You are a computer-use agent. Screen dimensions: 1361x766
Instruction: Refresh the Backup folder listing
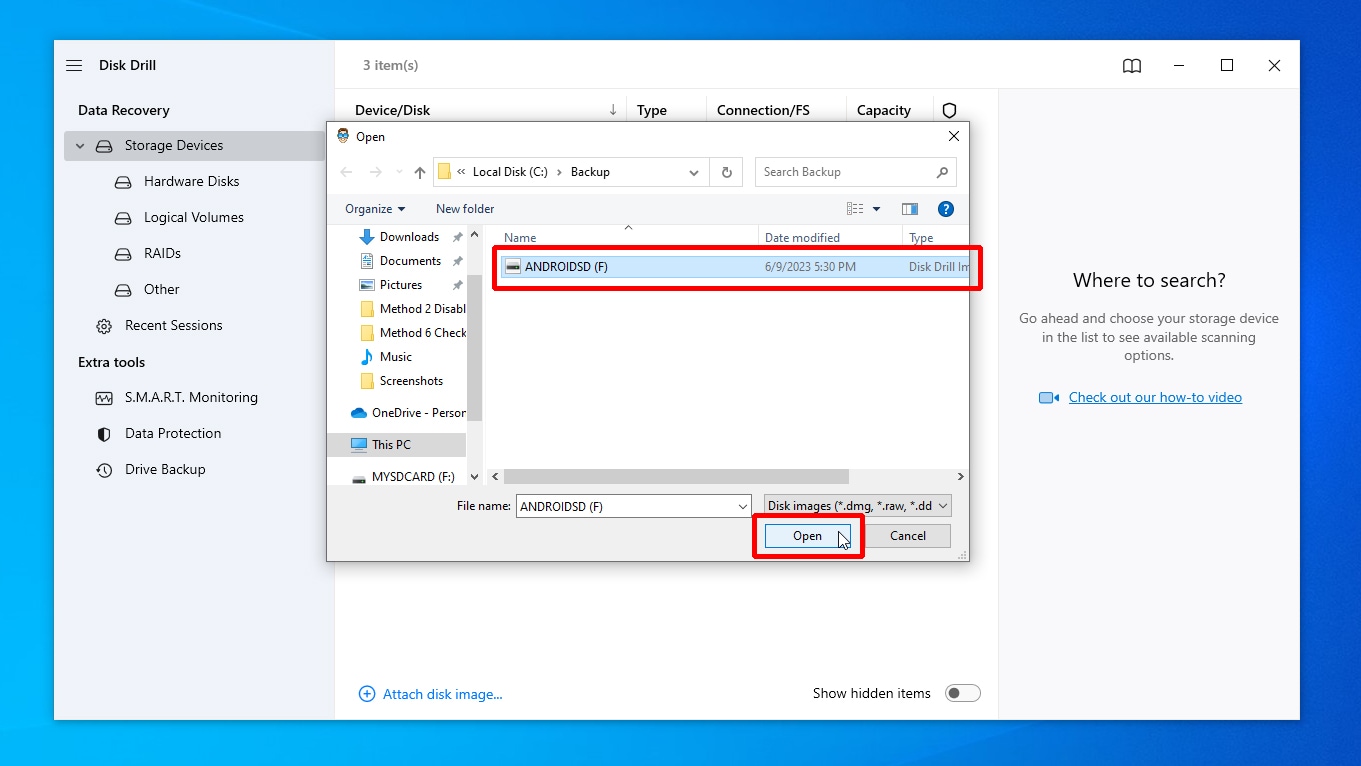[727, 172]
